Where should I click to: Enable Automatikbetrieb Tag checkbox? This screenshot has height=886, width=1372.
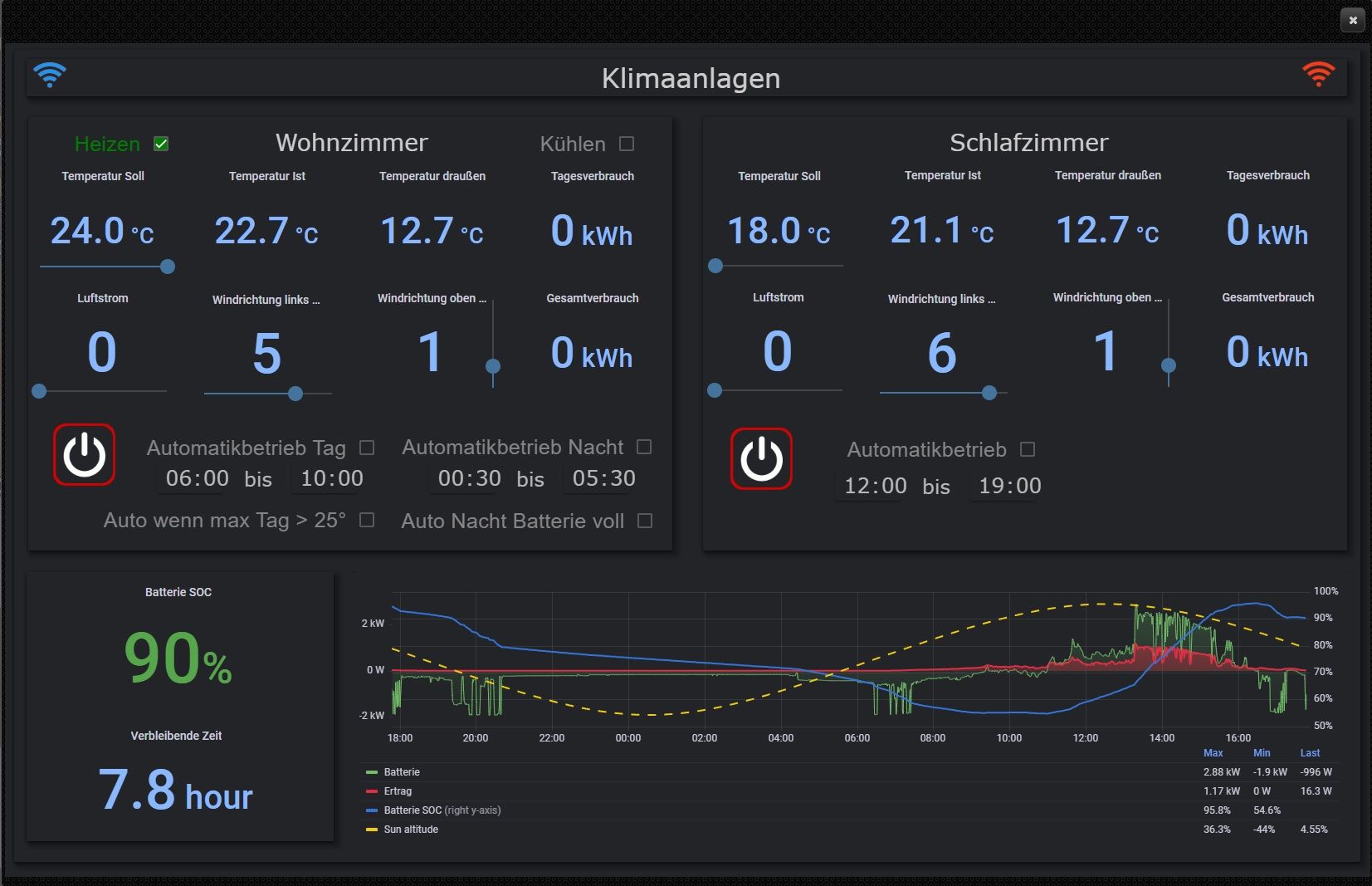[x=367, y=448]
